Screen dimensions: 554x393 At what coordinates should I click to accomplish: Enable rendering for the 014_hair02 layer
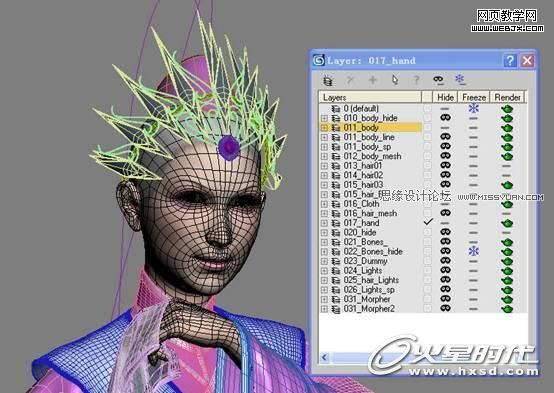[x=507, y=175]
